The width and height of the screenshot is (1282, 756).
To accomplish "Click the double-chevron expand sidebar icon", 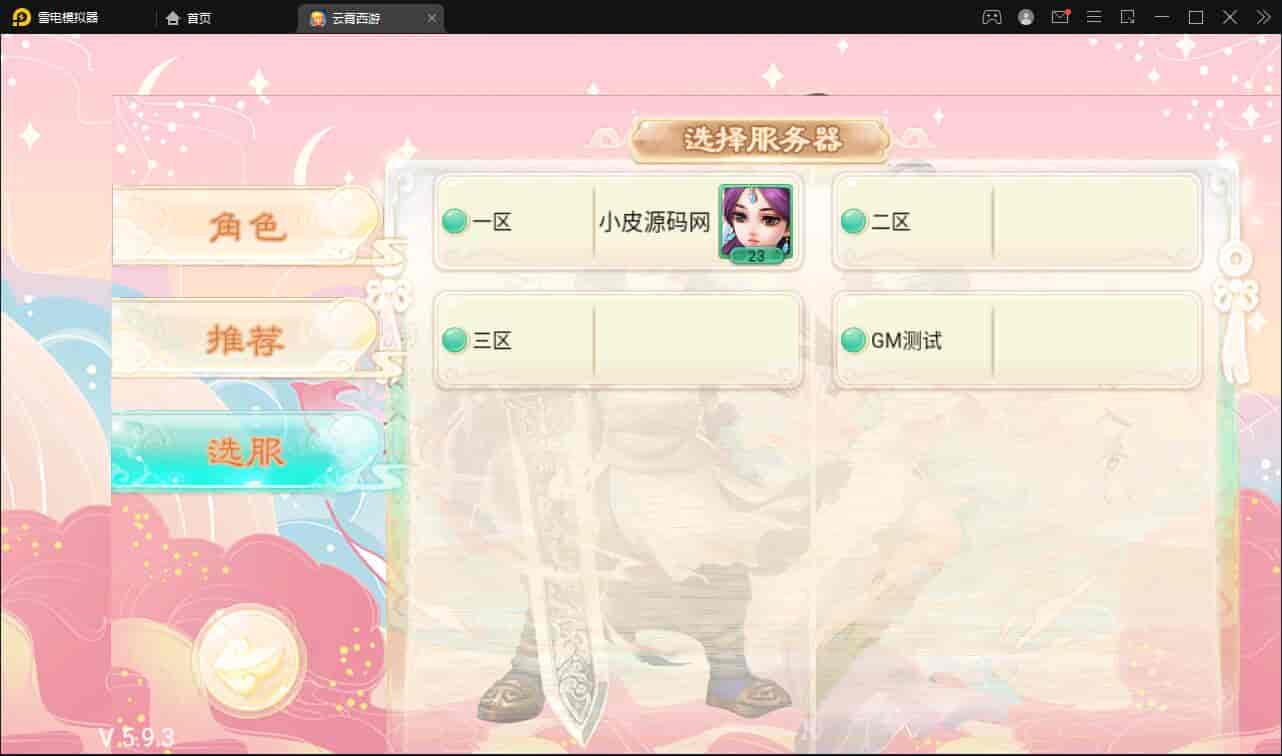I will [1264, 17].
